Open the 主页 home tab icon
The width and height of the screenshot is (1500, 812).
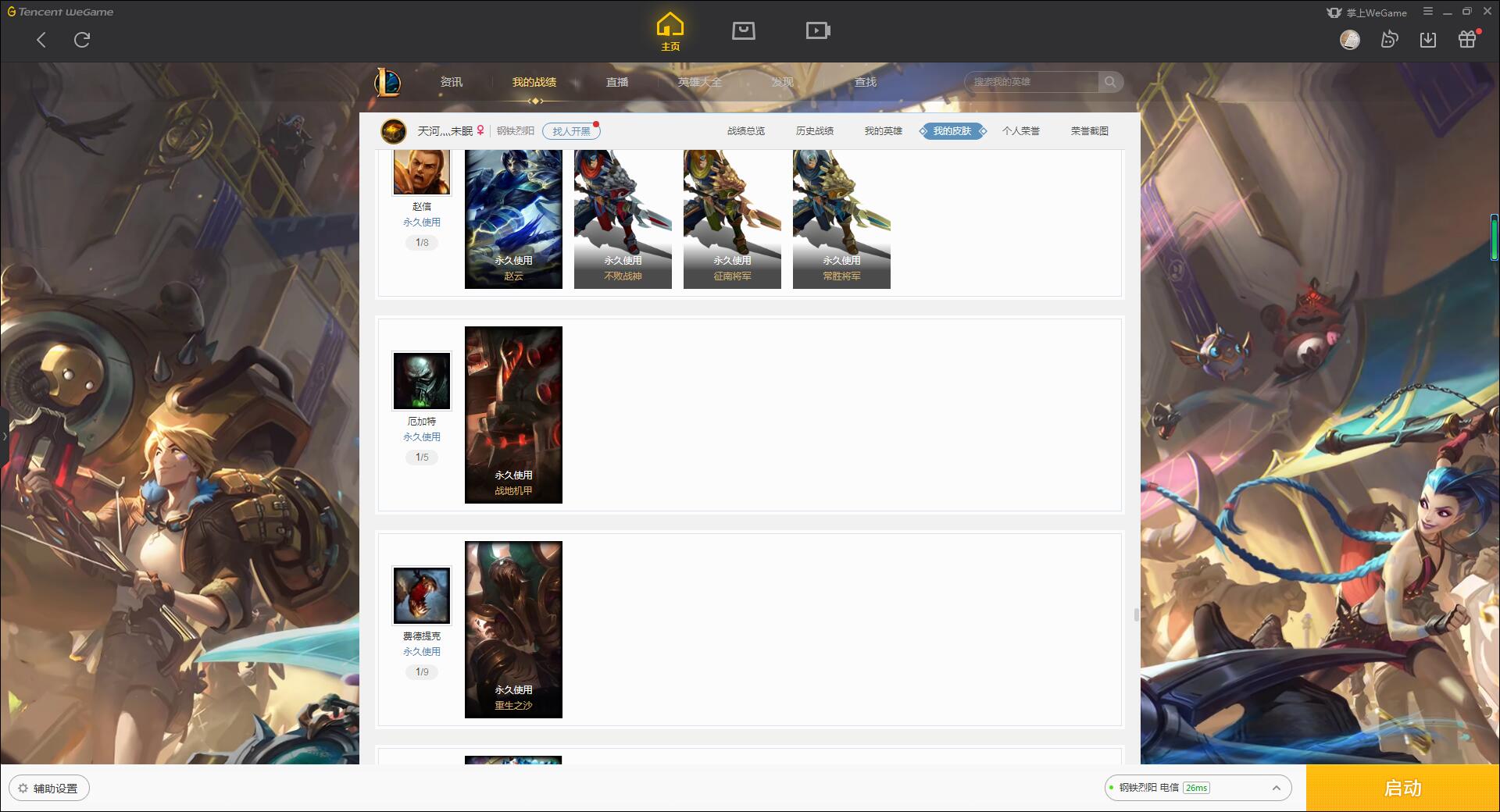(670, 32)
